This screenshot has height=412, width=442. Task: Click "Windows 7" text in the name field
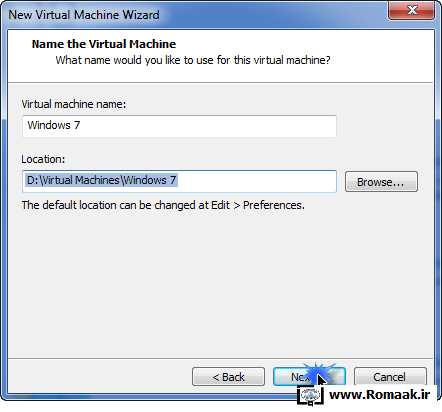(x=54, y=125)
